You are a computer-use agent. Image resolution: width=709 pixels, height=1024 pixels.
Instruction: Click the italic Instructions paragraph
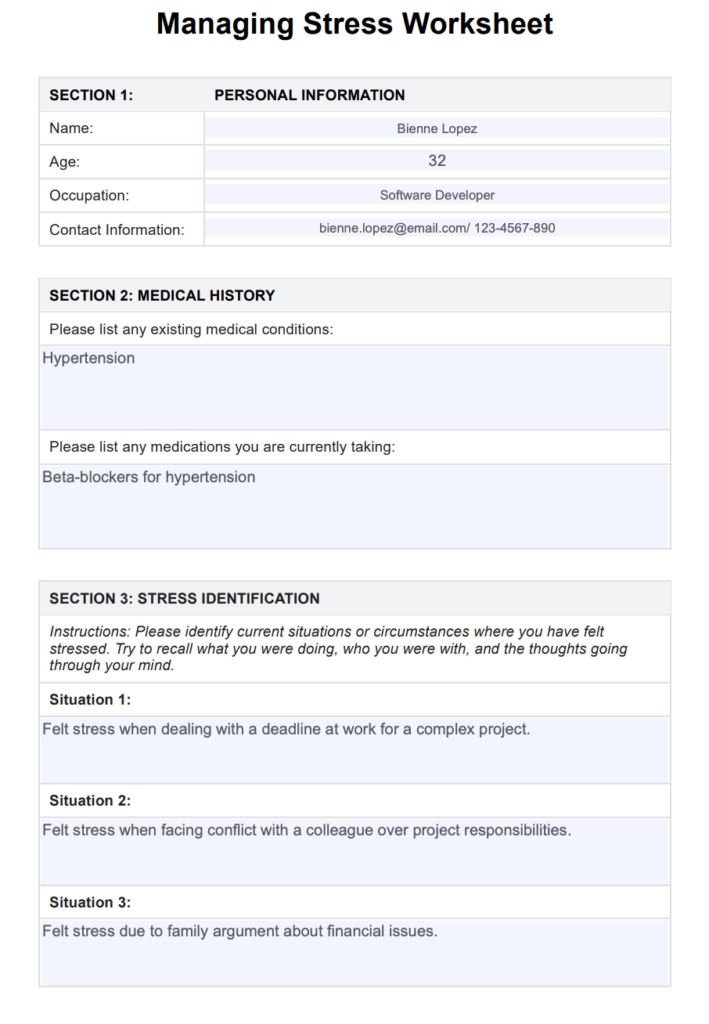click(339, 648)
